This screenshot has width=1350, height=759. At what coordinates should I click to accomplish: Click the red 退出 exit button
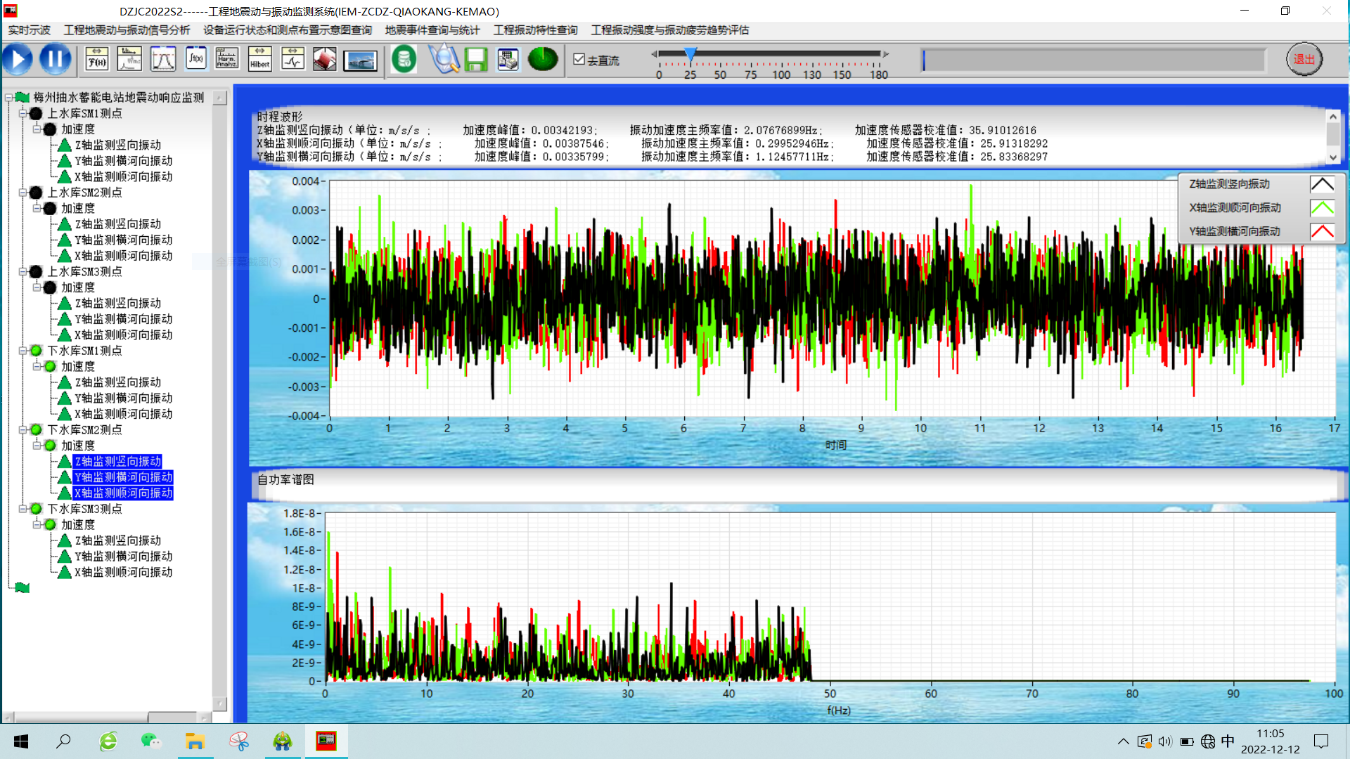(x=1304, y=59)
